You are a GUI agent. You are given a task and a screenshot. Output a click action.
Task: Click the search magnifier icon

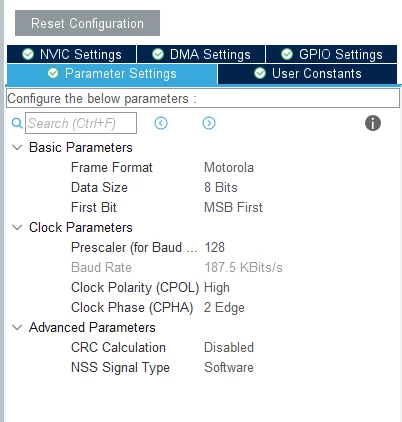[x=17, y=123]
